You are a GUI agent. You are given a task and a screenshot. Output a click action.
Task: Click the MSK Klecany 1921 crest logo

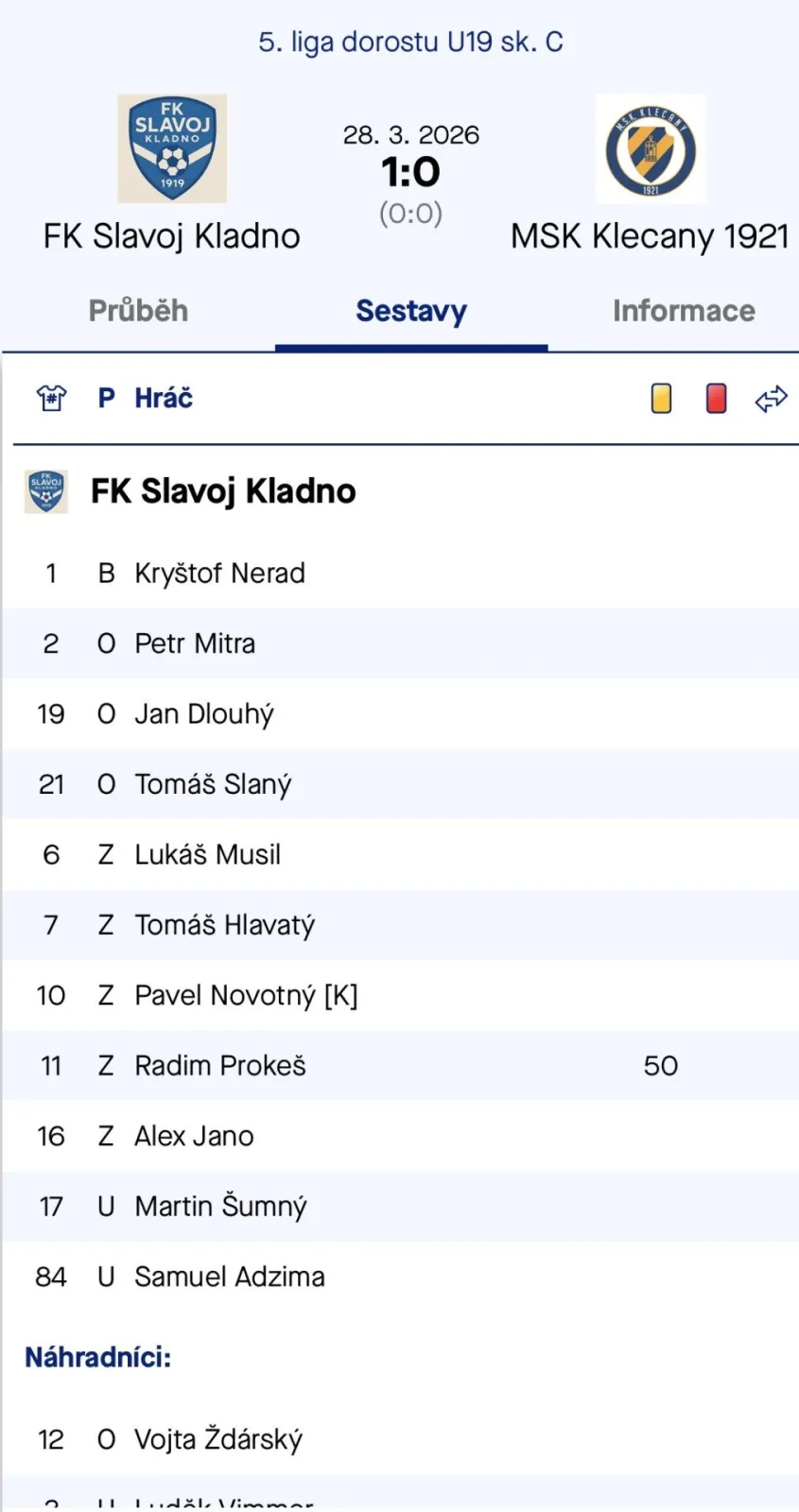651,149
